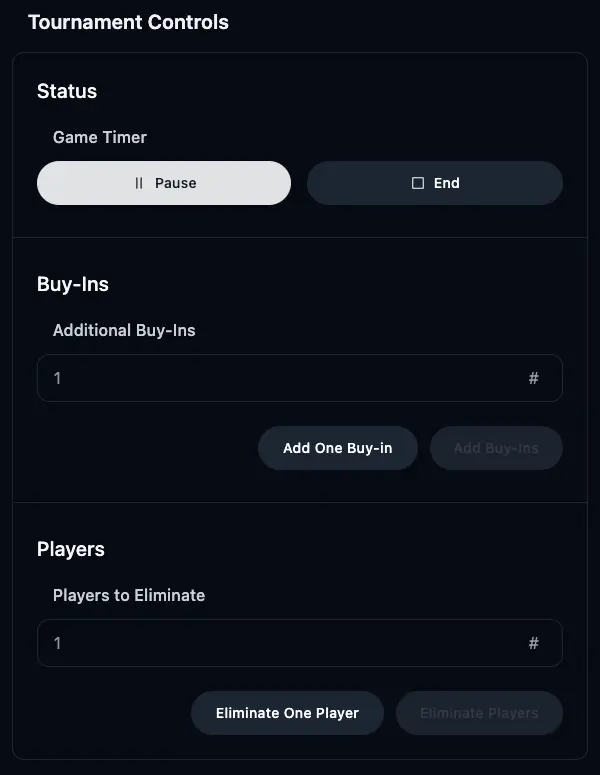Click the hash icon in Players to Eliminate field
This screenshot has width=600, height=775.
[x=534, y=643]
